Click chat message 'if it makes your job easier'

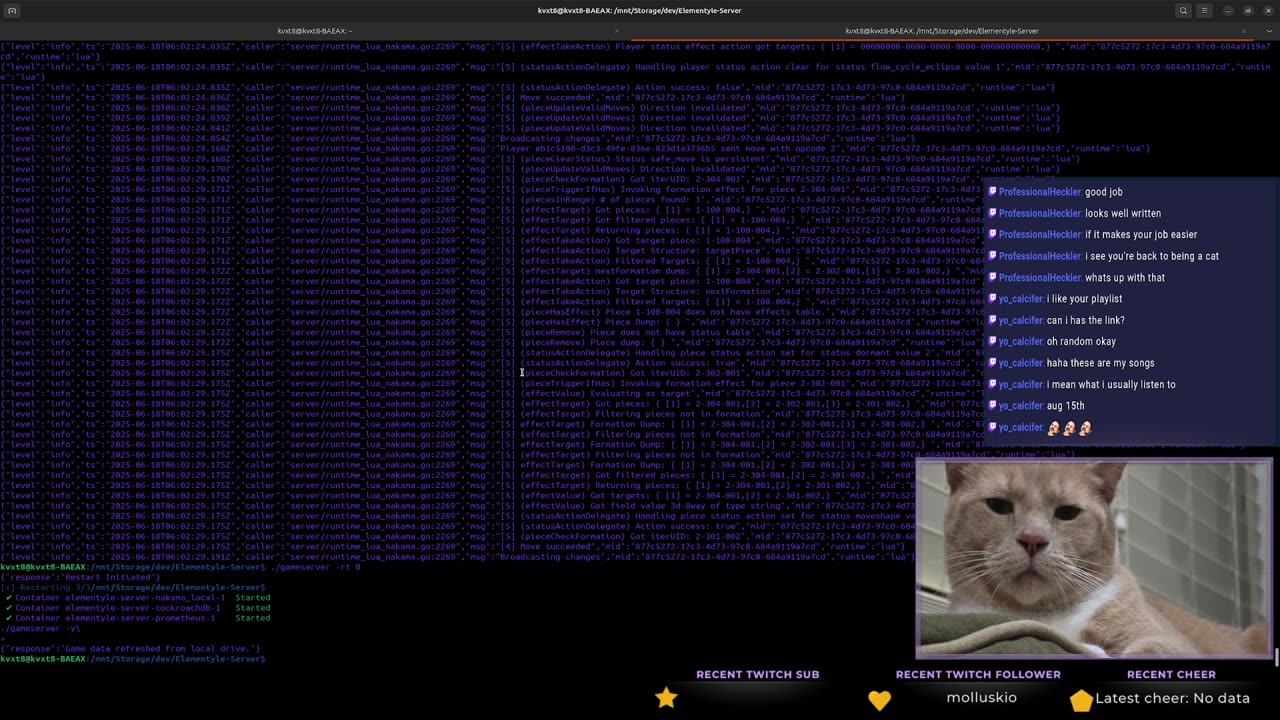pos(1141,235)
